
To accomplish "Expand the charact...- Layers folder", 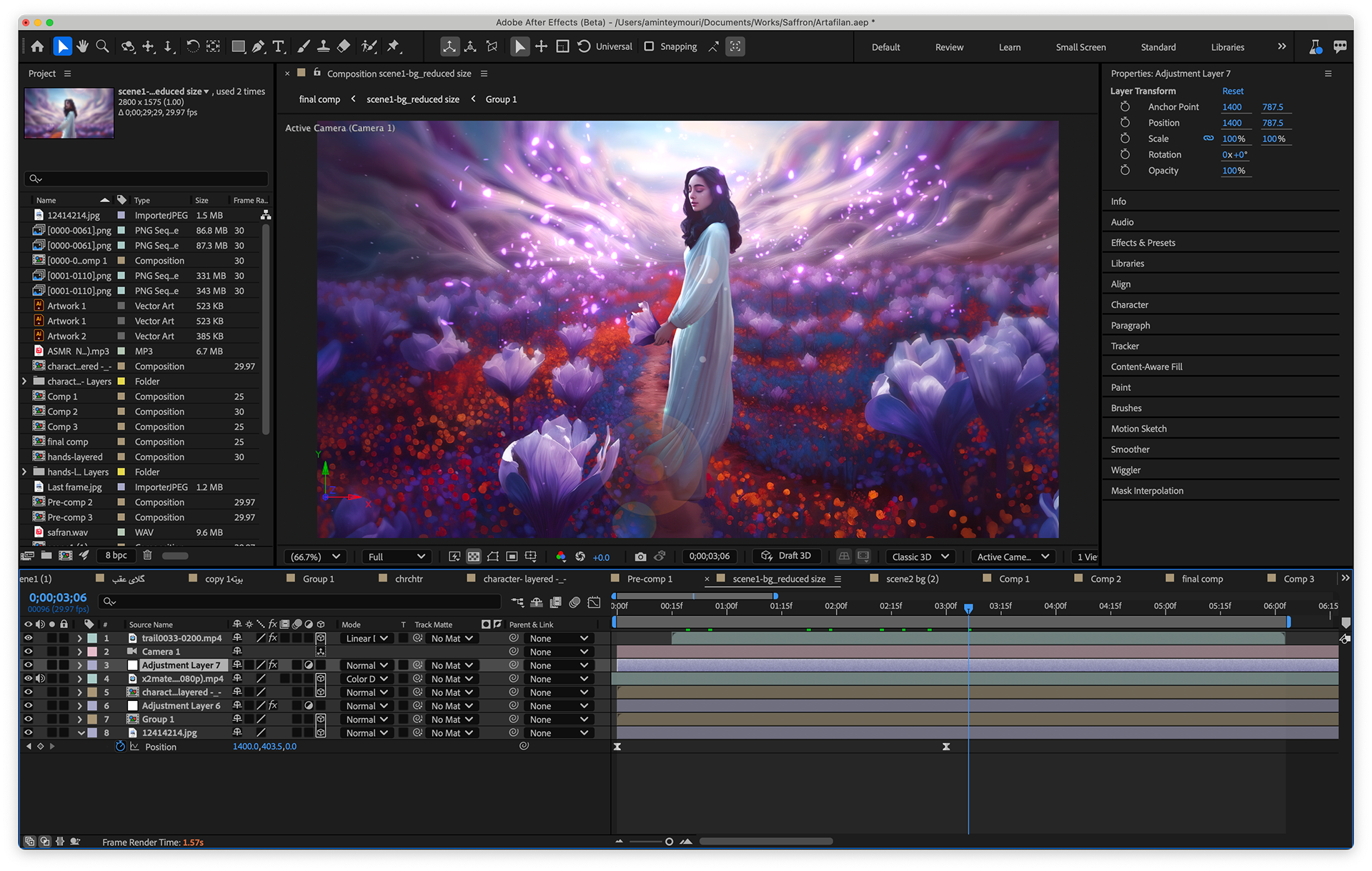I will (x=24, y=382).
